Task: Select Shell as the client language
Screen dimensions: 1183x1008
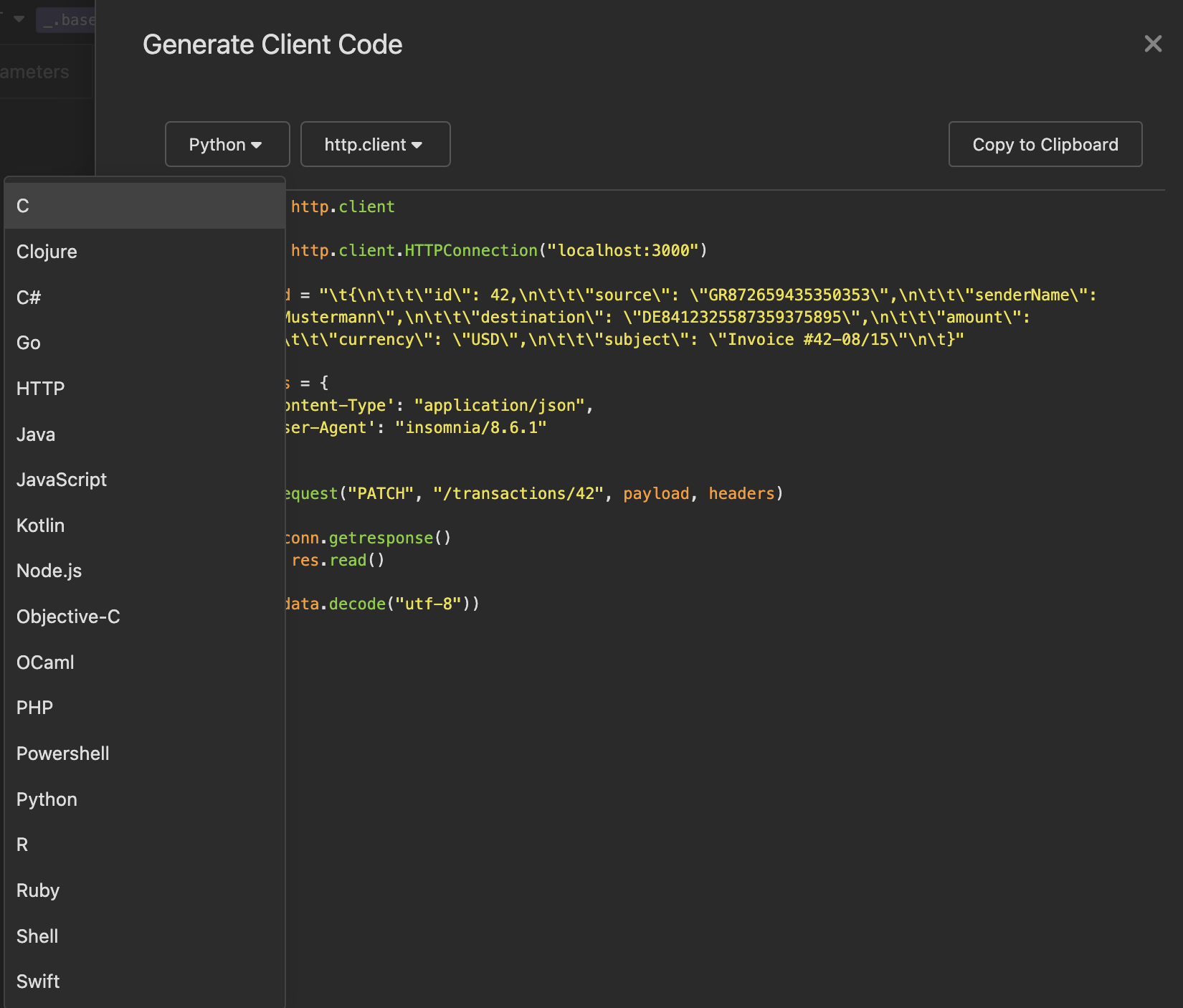Action: point(145,936)
